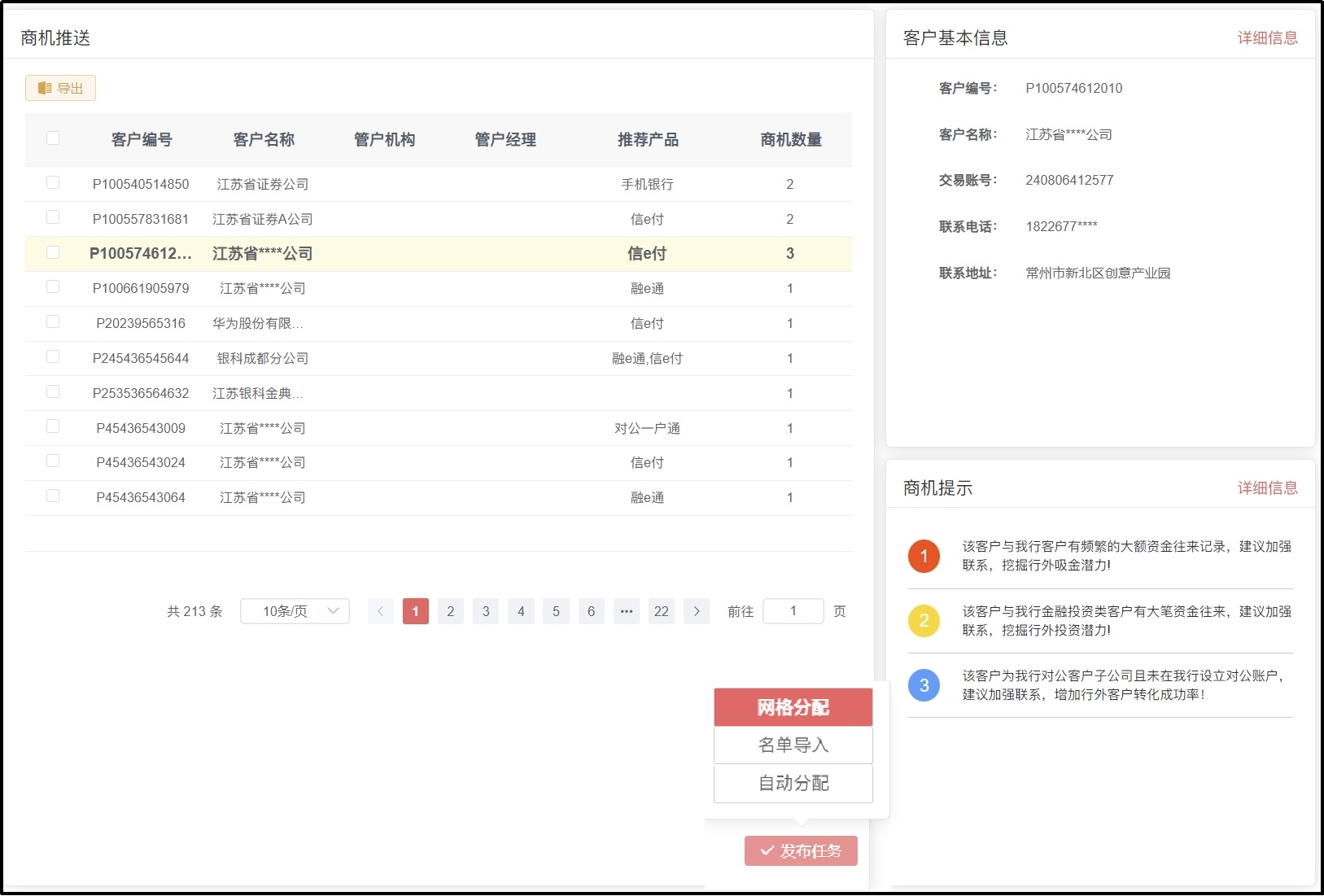
Task: Go to next page arrow
Action: pos(697,611)
